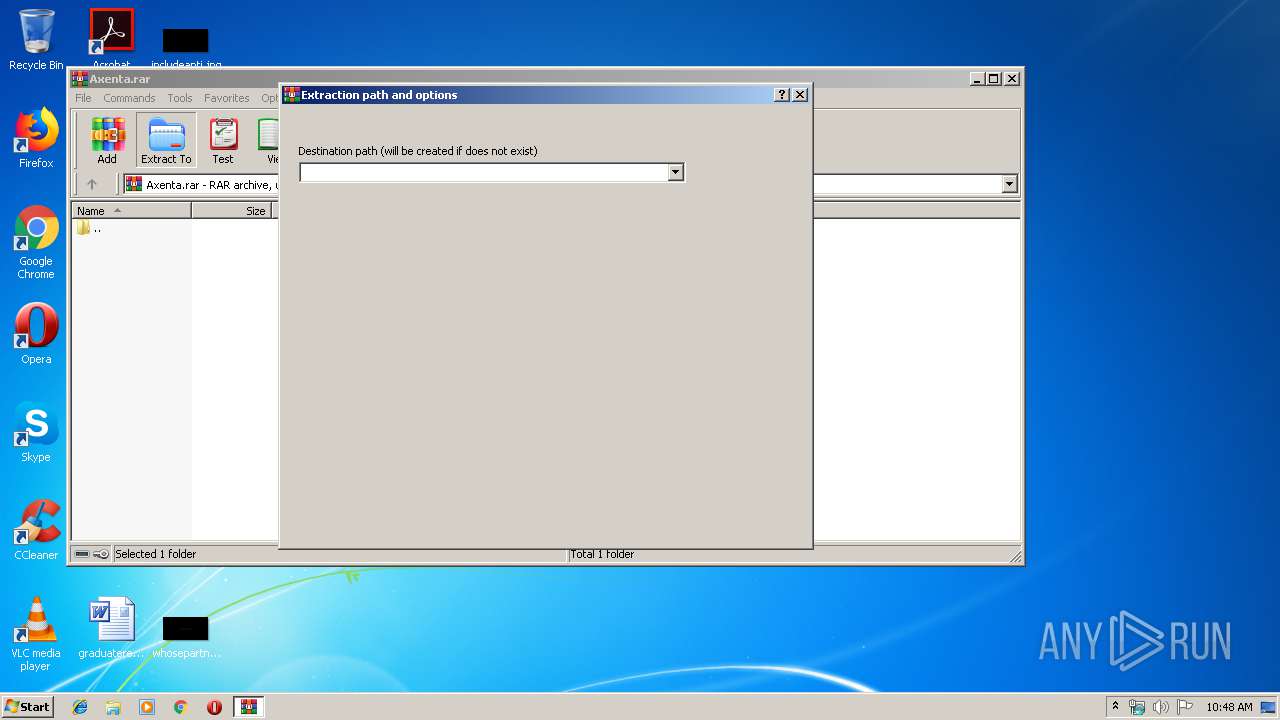Launch Opera from the taskbar
This screenshot has width=1280, height=720.
[214, 707]
